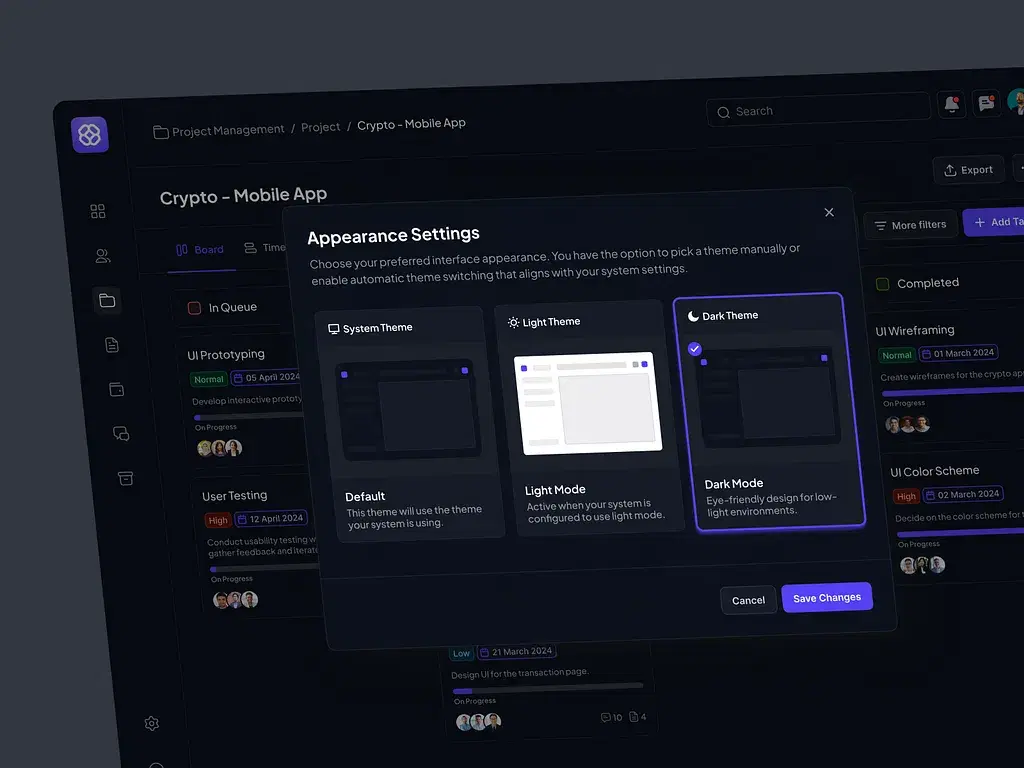Go to Project Management breadcrumb

(x=228, y=130)
